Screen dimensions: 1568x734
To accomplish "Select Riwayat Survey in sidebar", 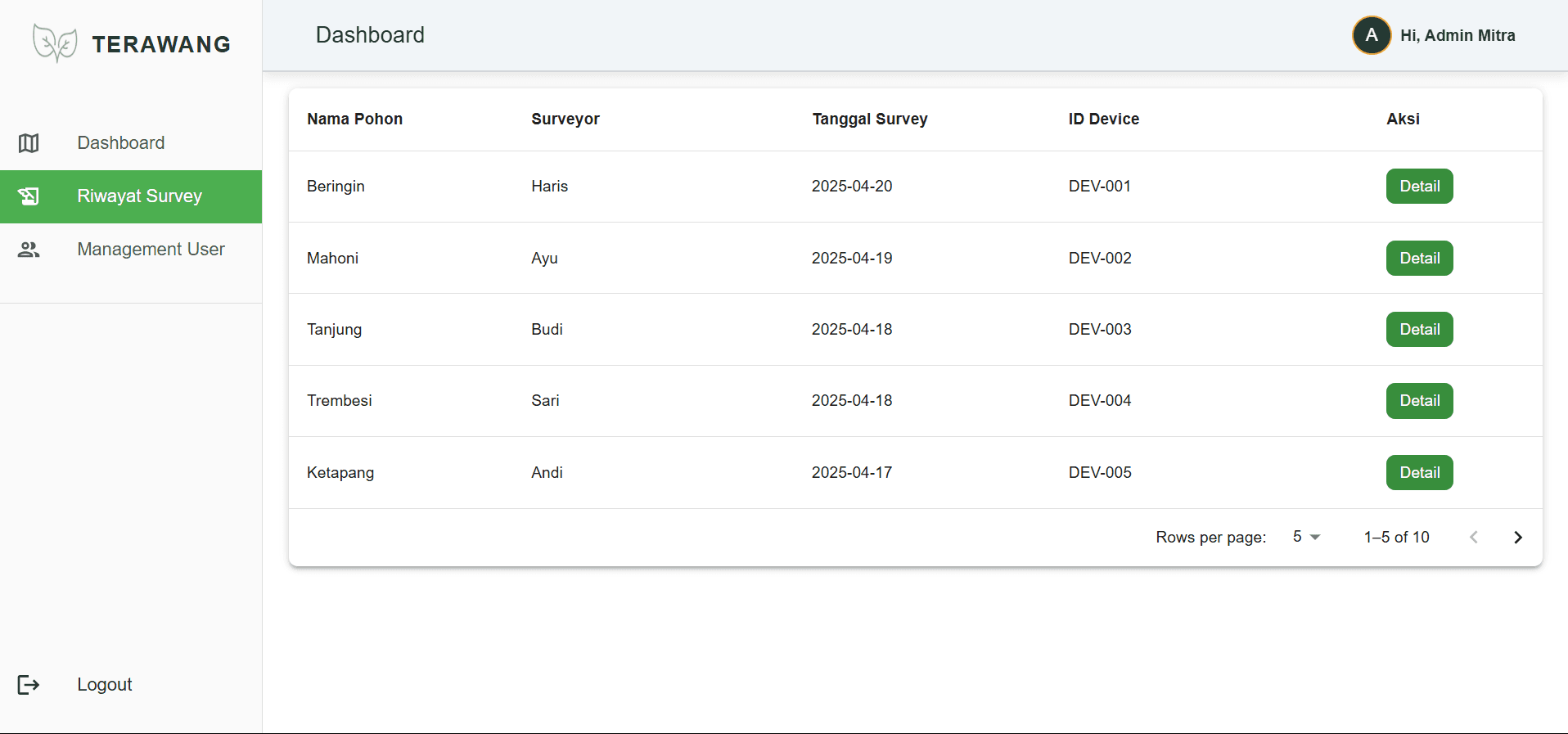I will [x=139, y=196].
